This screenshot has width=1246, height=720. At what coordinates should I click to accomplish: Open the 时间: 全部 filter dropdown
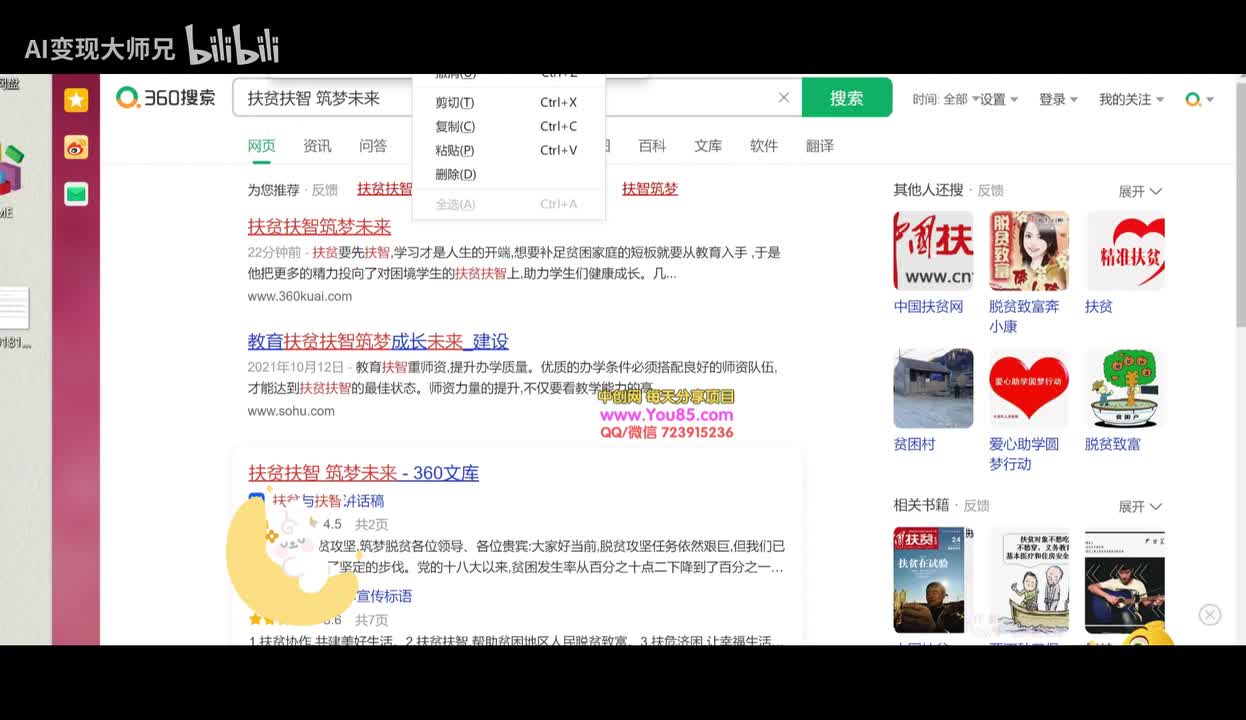[945, 99]
